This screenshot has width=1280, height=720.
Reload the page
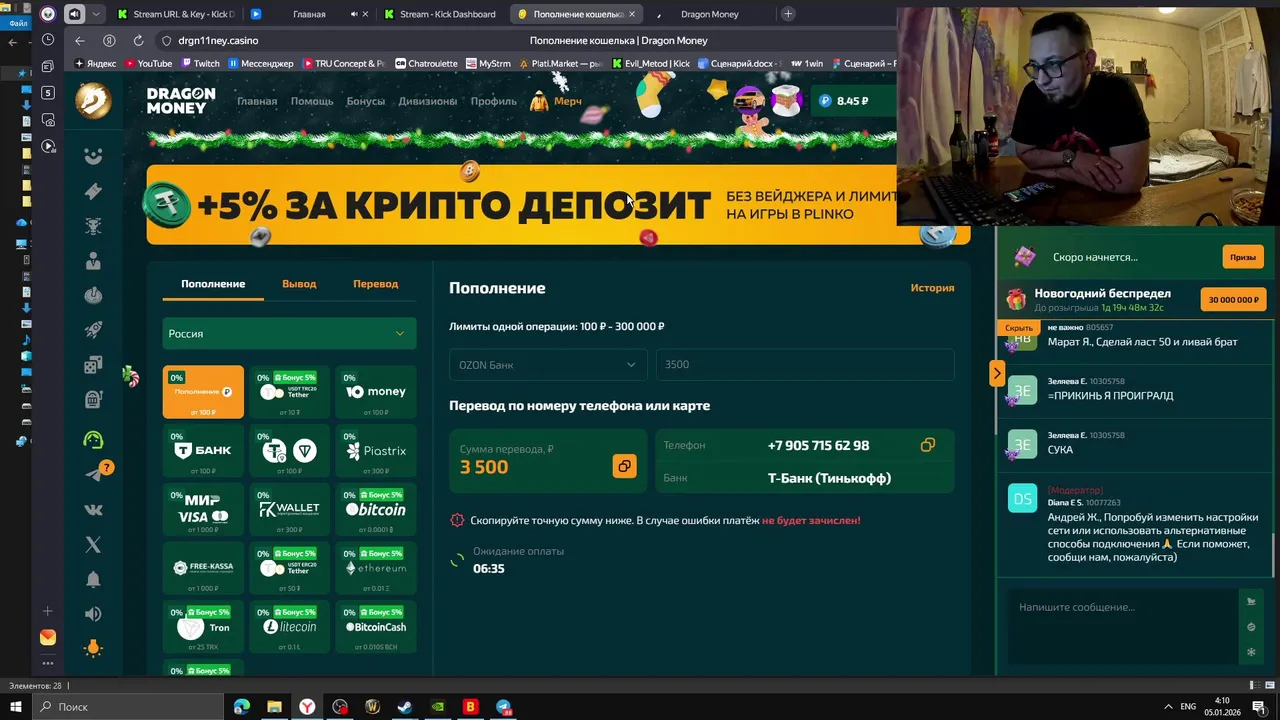pyautogui.click(x=138, y=41)
